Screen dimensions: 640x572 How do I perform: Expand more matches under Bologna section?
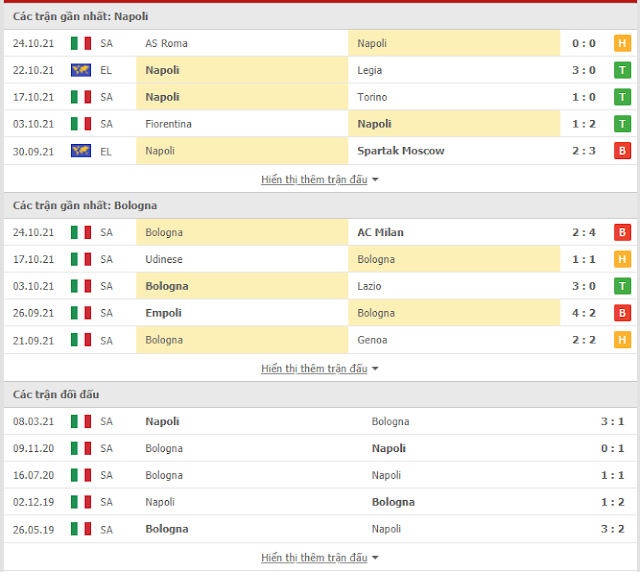click(320, 369)
